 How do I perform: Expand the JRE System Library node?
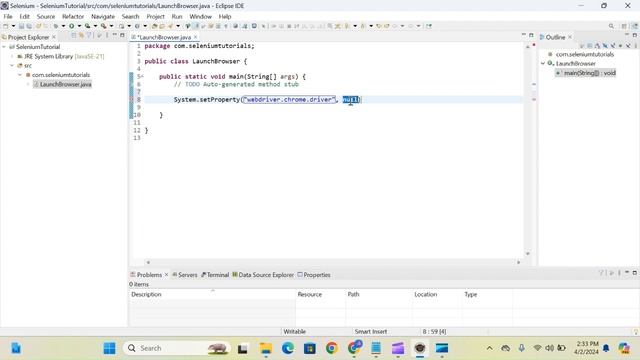click(12, 56)
